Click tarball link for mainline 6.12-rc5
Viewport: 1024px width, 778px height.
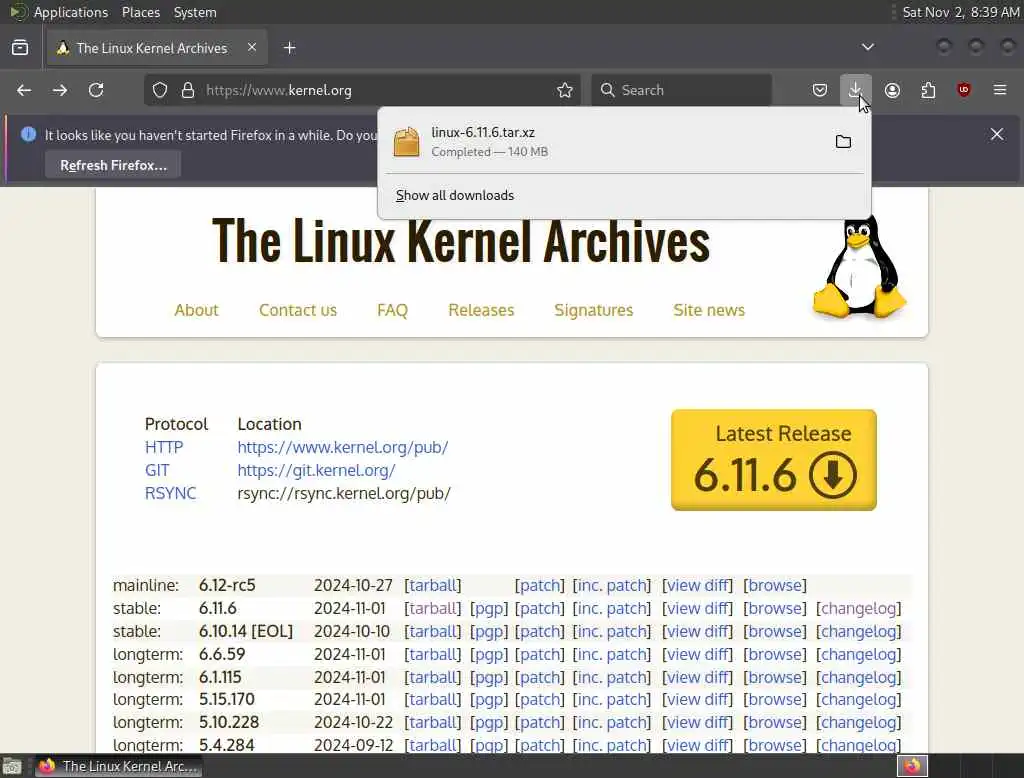(433, 585)
